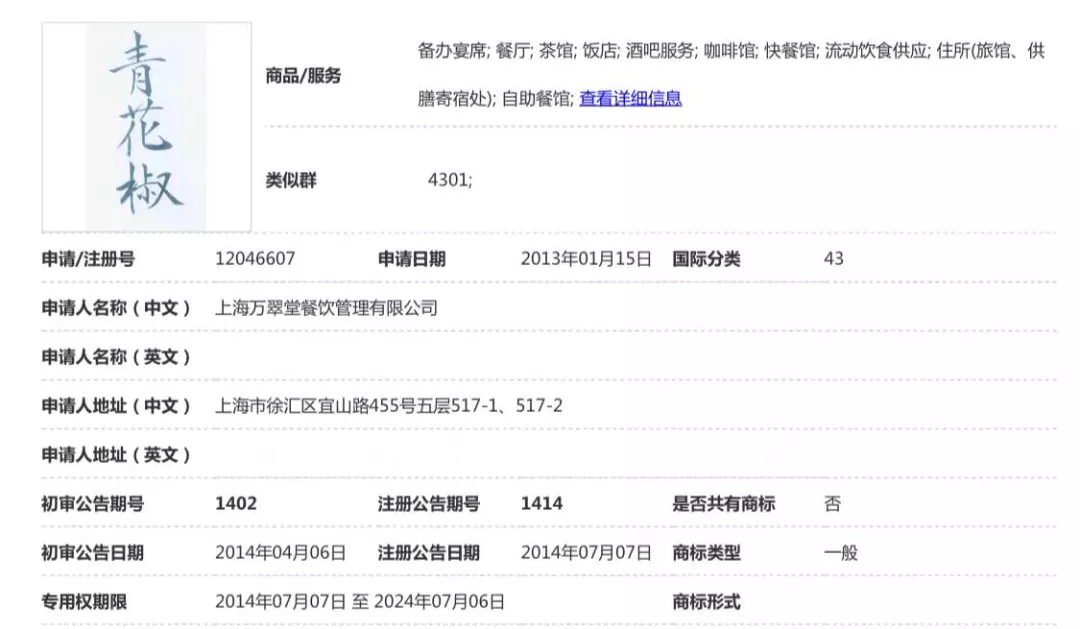Select the 注册公告期号 label

pos(428,504)
